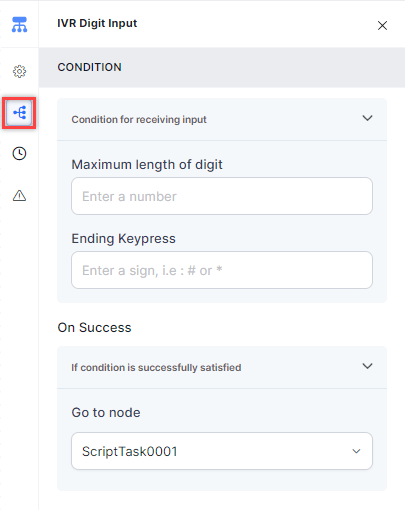Collapse the If condition is successfully satisfied chevron
405x510 pixels.
[x=367, y=366]
